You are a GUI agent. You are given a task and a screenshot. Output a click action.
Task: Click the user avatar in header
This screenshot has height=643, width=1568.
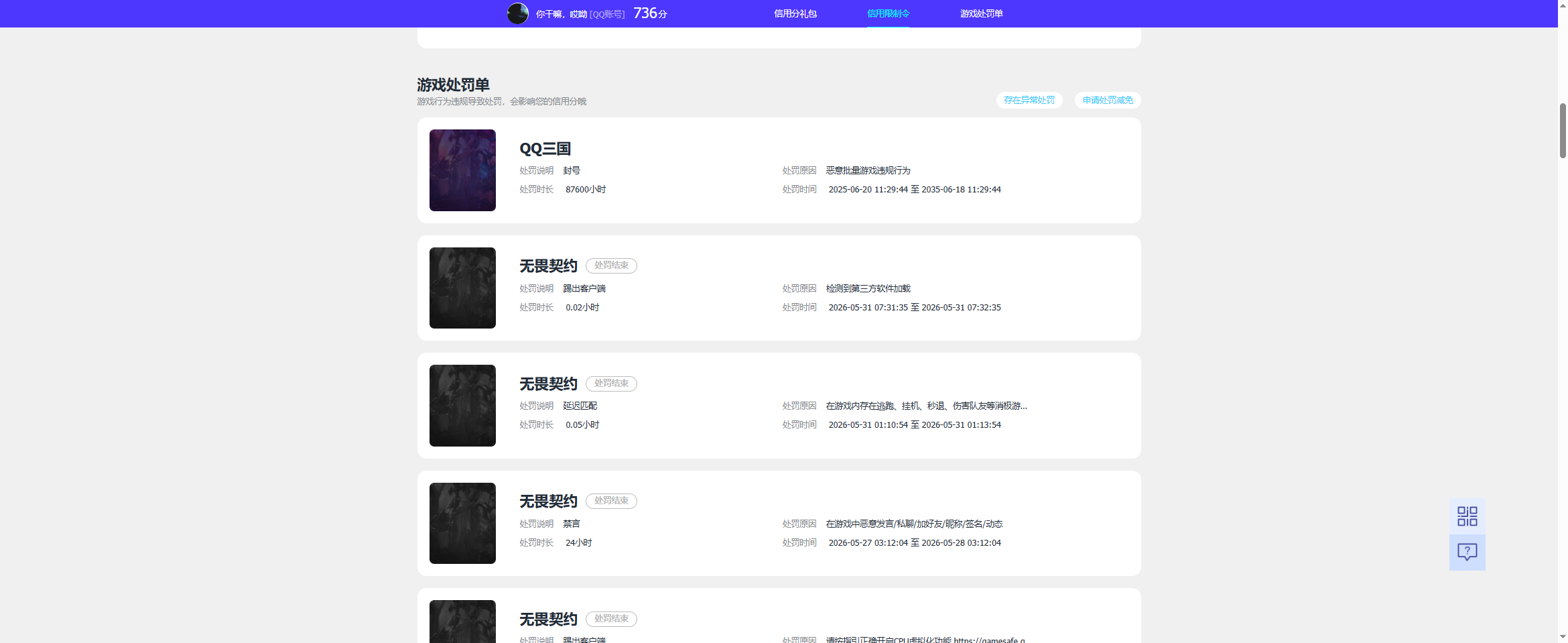517,13
